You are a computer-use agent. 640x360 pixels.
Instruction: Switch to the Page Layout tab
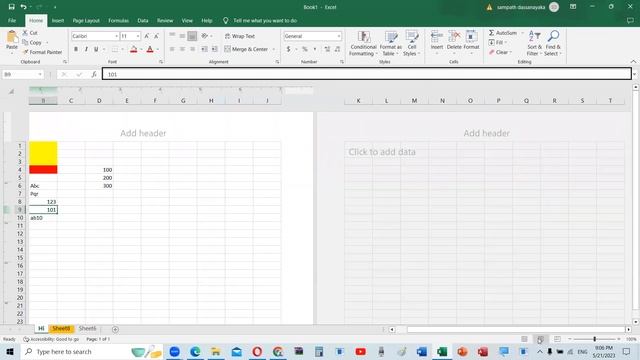(x=86, y=20)
